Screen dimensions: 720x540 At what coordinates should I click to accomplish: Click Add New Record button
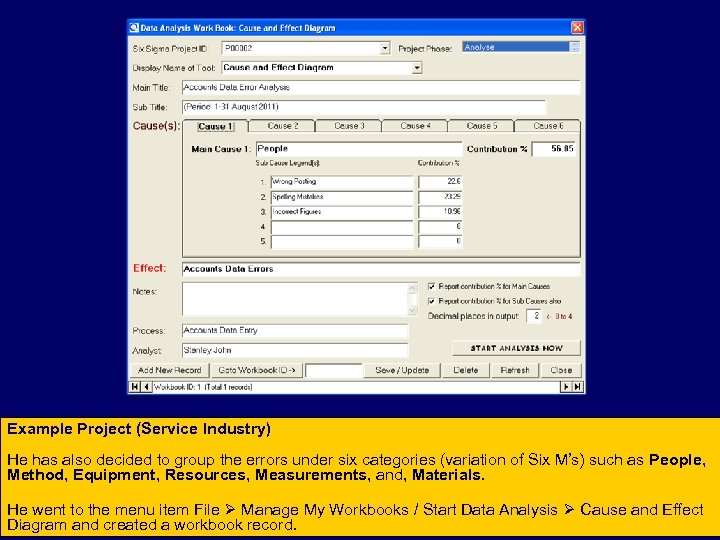pos(169,370)
